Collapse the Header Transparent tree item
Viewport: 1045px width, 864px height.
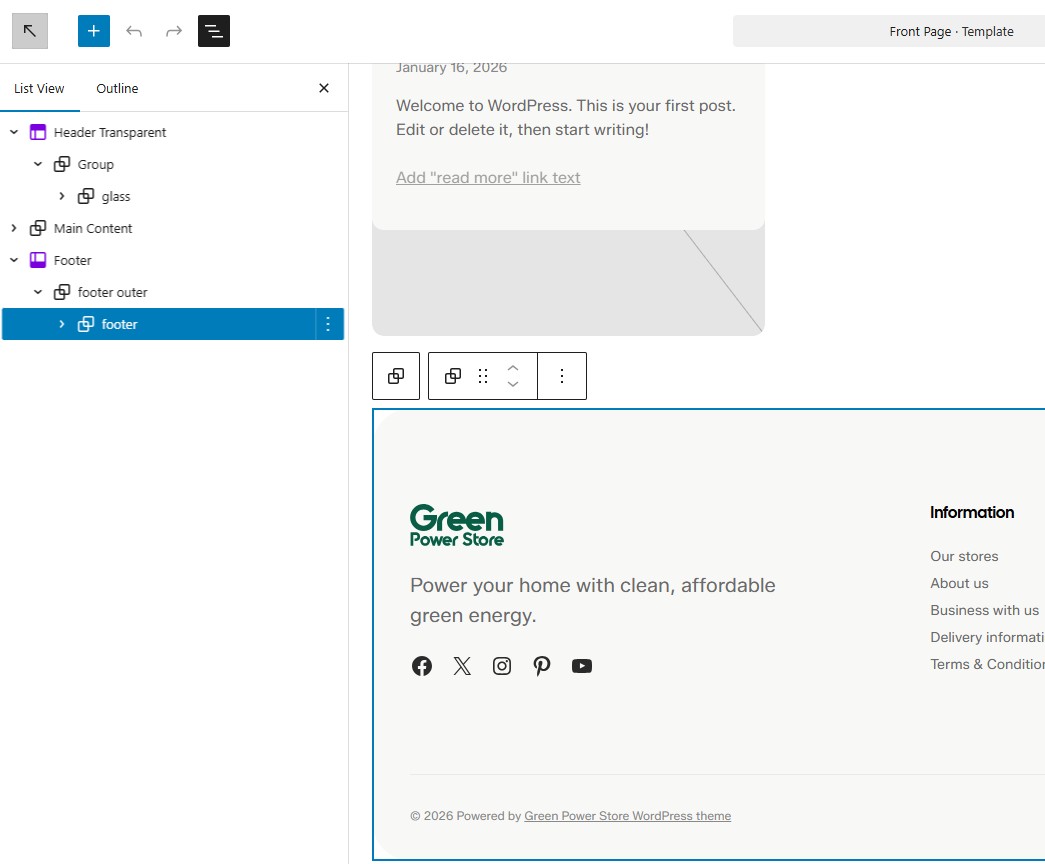pyautogui.click(x=14, y=132)
